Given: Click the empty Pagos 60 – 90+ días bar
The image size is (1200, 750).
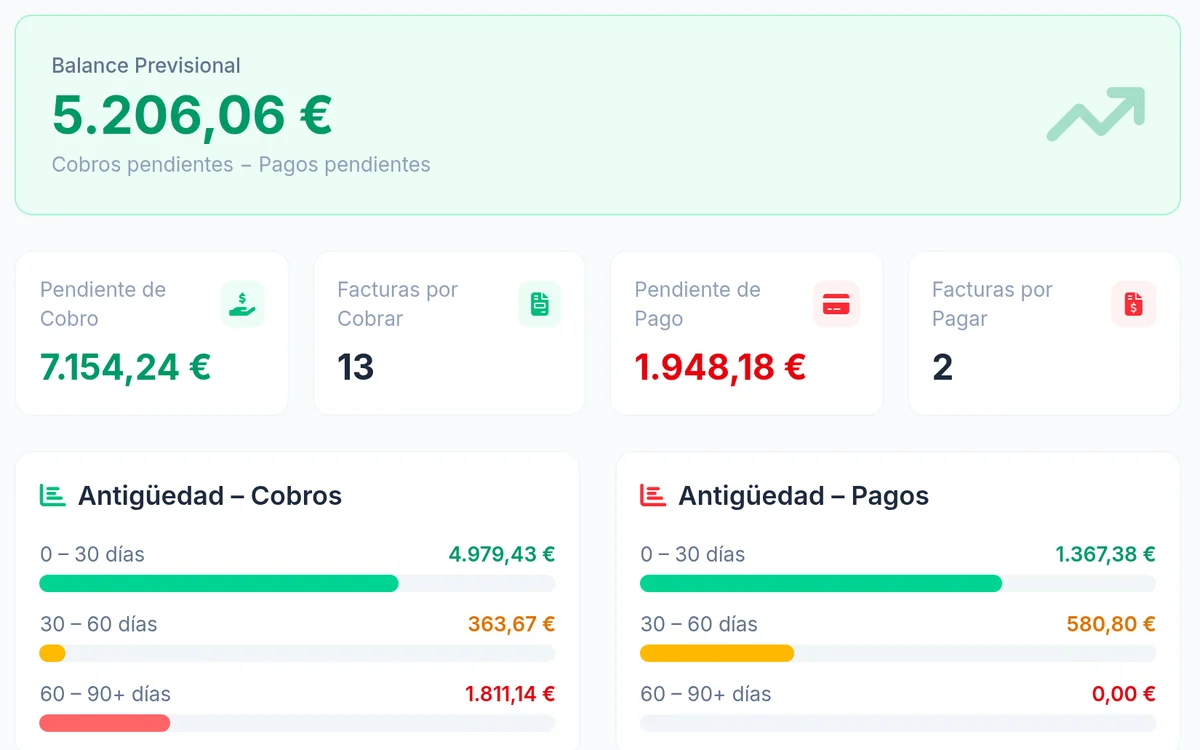Looking at the screenshot, I should click(x=898, y=723).
